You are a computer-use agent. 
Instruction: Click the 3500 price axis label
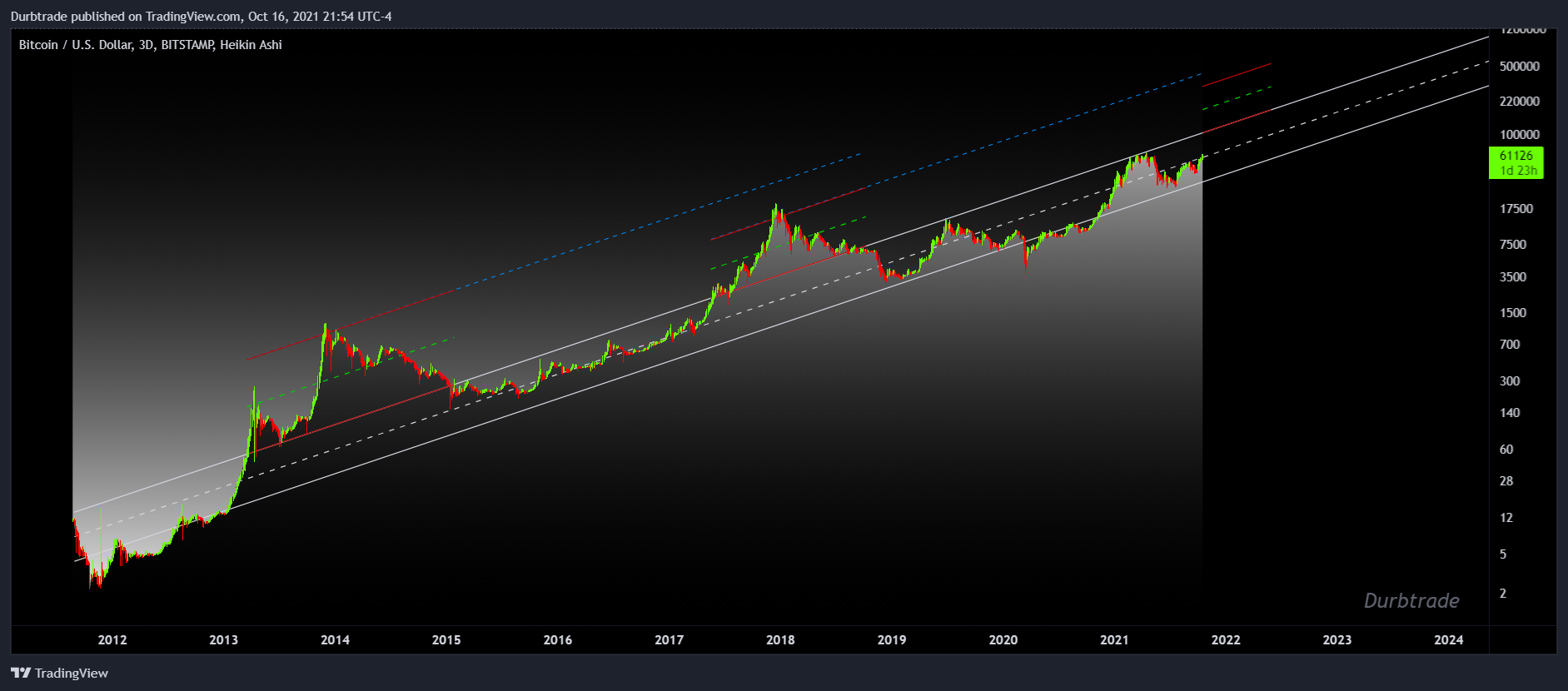pos(1513,277)
